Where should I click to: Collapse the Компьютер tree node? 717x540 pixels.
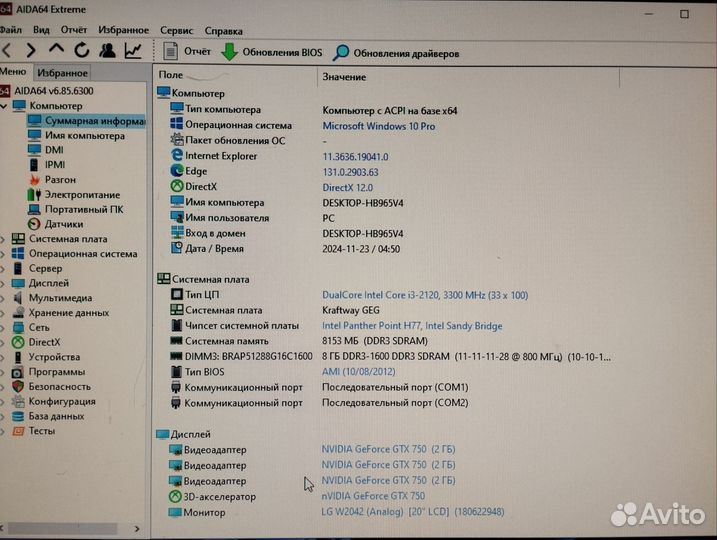tap(4, 106)
